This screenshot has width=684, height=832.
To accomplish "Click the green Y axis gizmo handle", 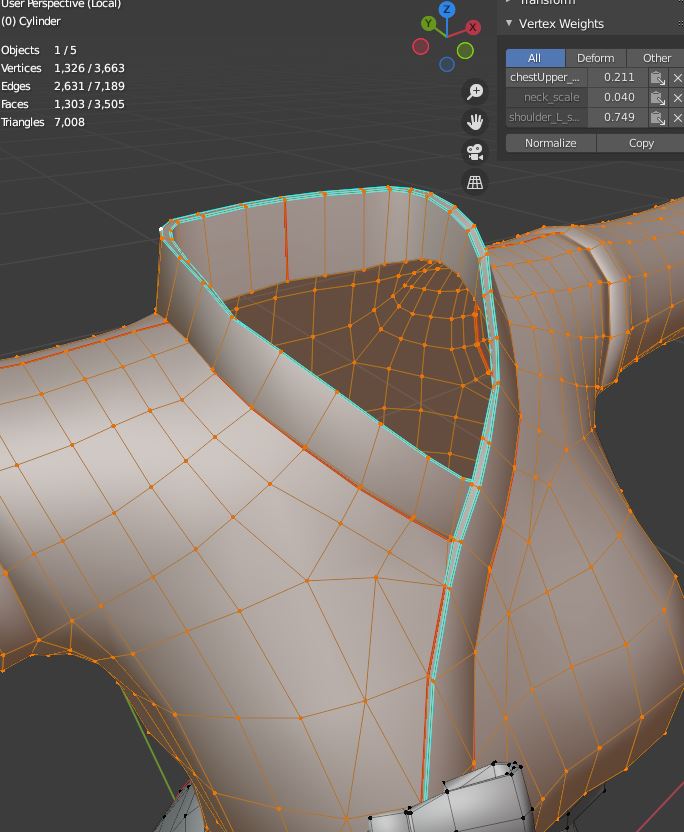I will (x=428, y=23).
